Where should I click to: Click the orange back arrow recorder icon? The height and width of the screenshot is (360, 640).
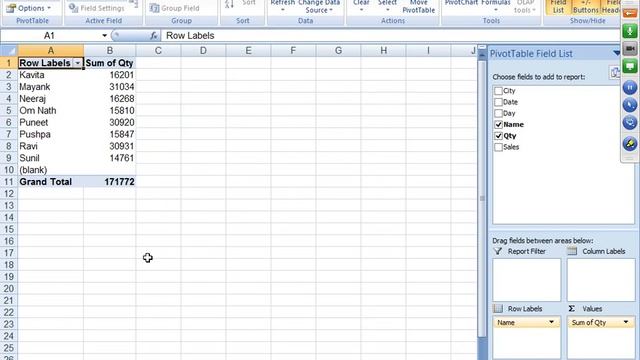[x=630, y=14]
